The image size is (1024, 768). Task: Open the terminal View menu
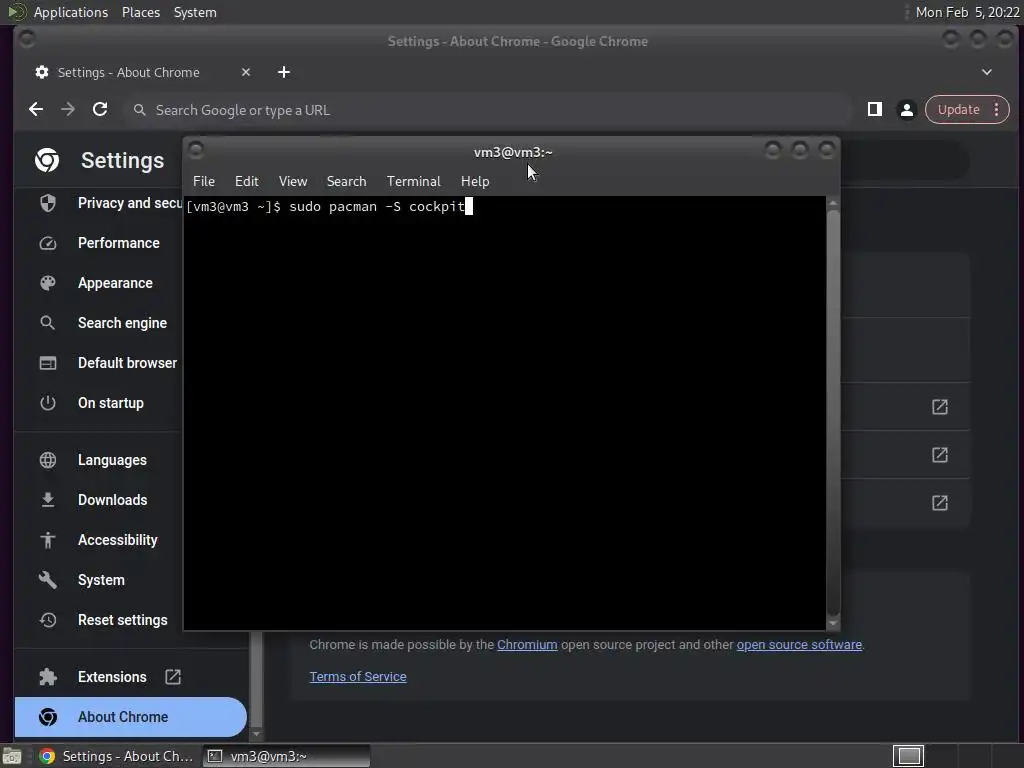coord(293,181)
